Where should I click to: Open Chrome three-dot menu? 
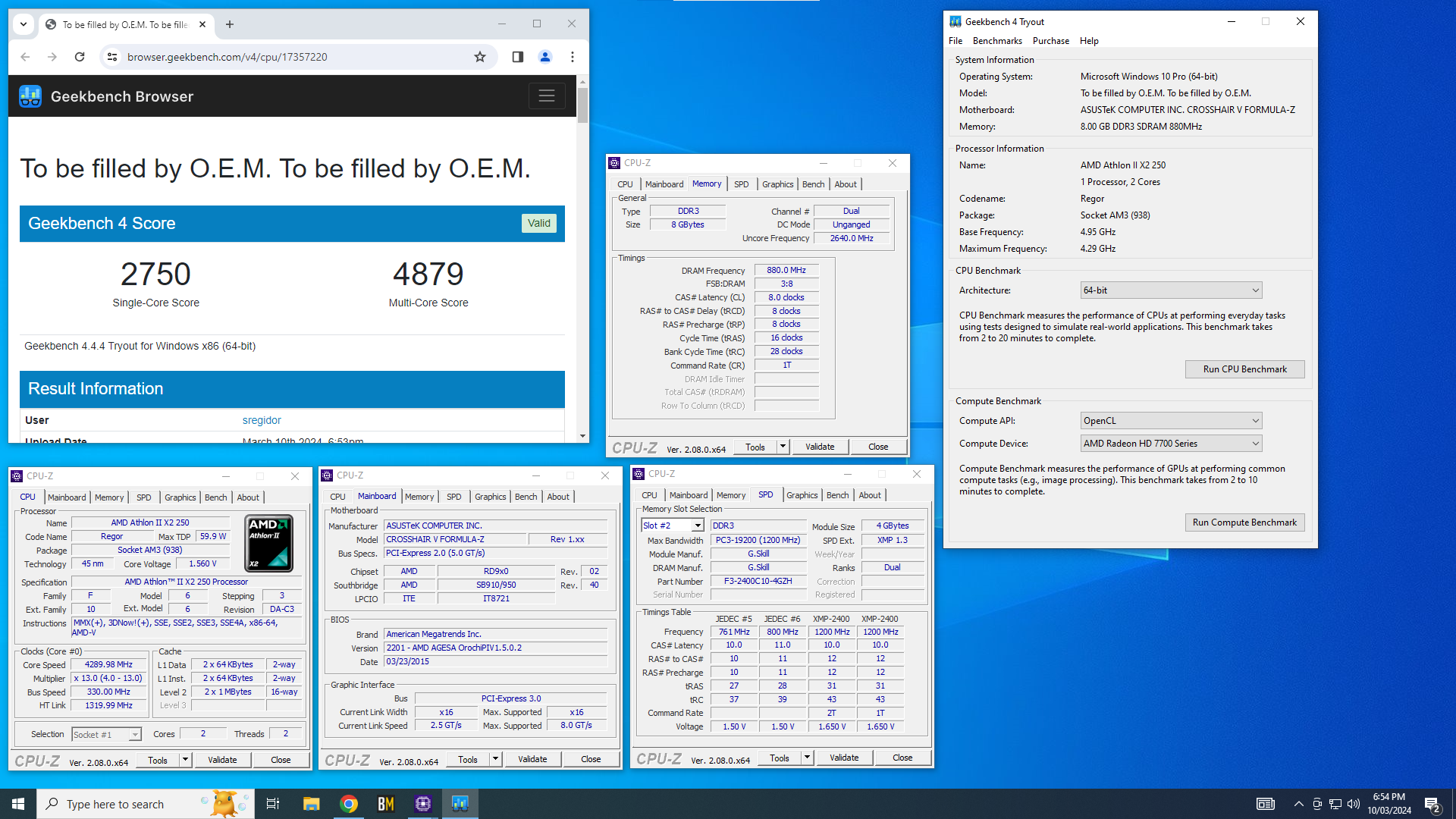tap(573, 57)
